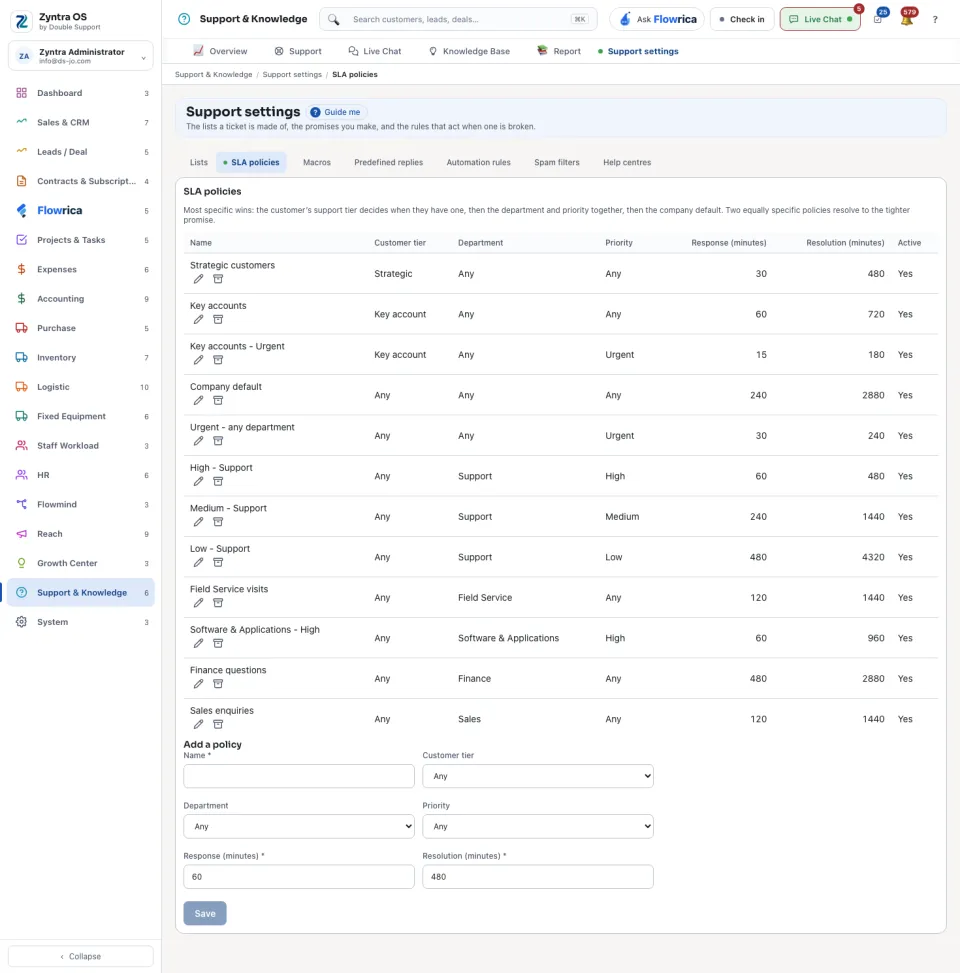Open Sales & CRM in the sidebar
This screenshot has height=973, width=960.
81,122
